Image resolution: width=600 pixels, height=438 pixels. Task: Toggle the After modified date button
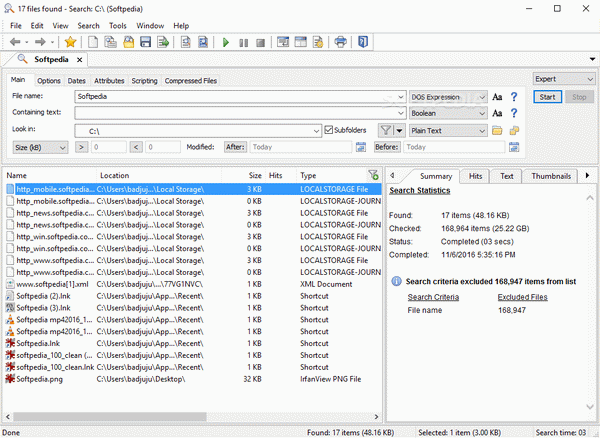point(235,147)
